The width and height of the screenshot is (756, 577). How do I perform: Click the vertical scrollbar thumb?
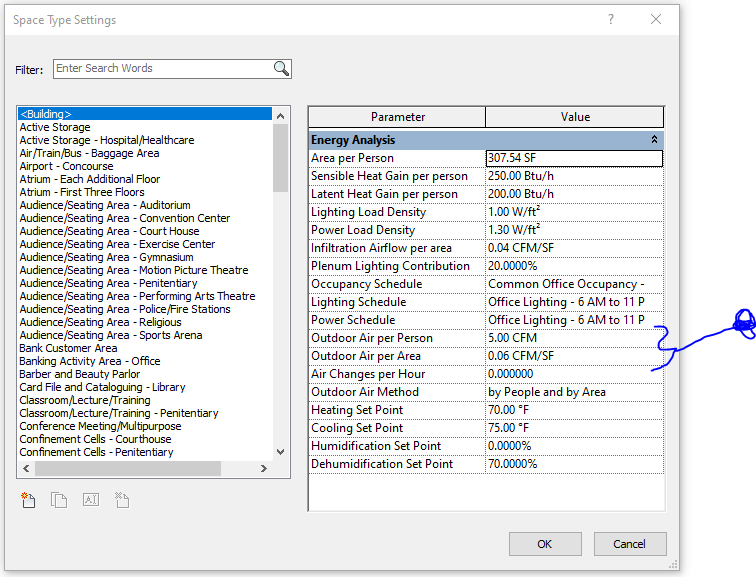point(280,158)
